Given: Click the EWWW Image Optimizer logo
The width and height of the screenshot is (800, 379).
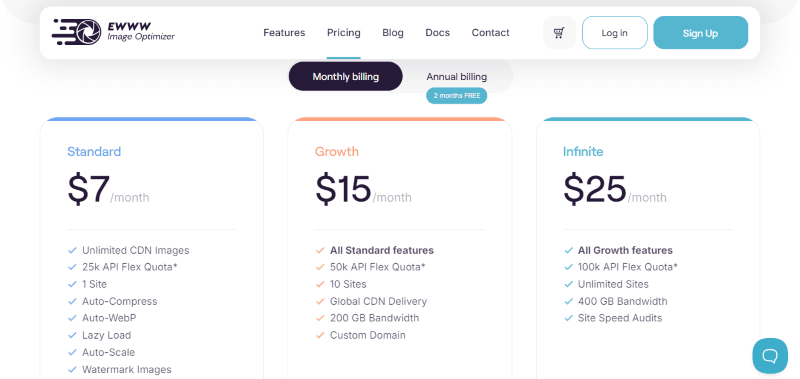Looking at the screenshot, I should click(113, 32).
